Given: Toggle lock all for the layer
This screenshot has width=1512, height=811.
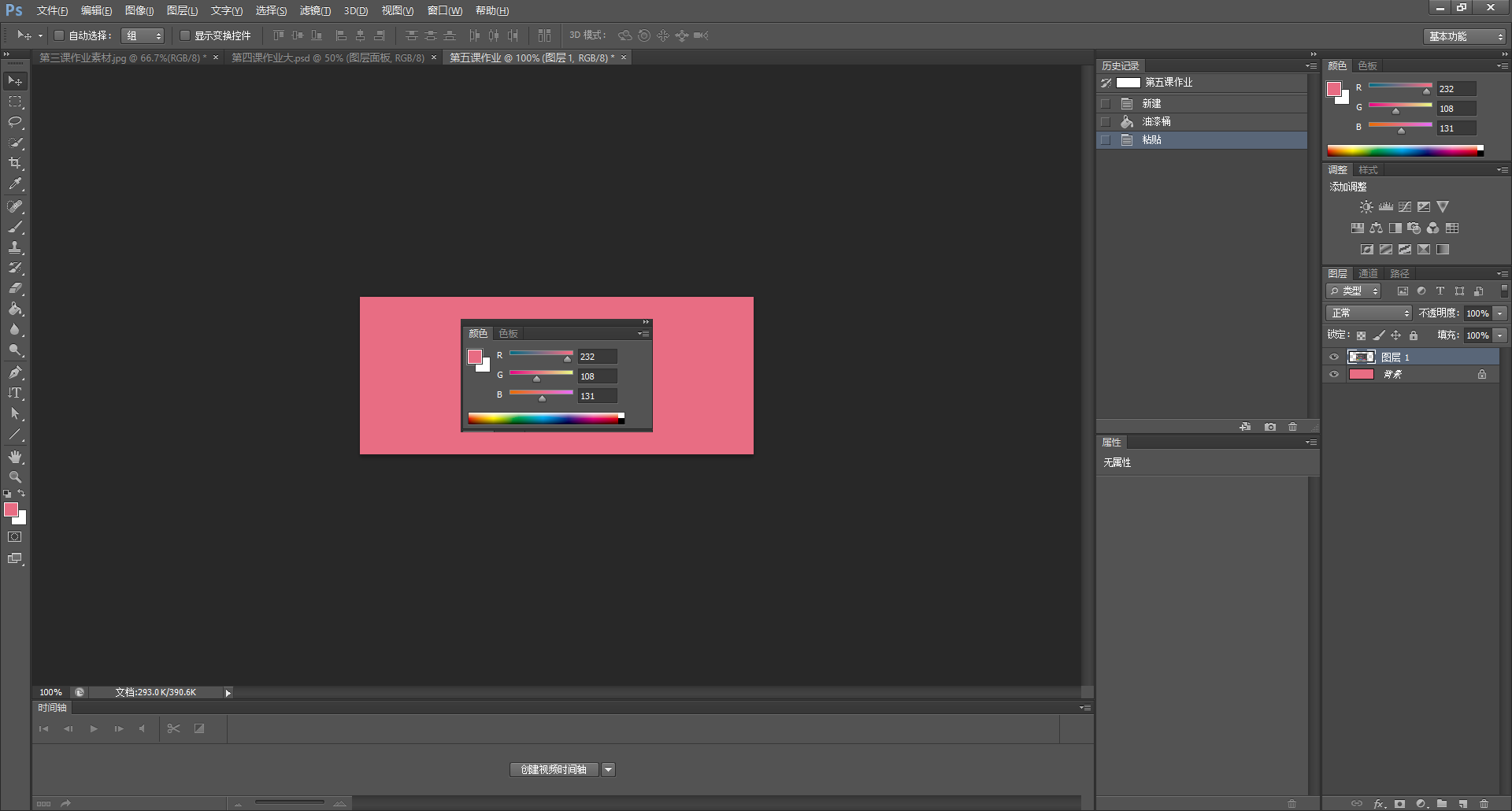Looking at the screenshot, I should click(1414, 335).
